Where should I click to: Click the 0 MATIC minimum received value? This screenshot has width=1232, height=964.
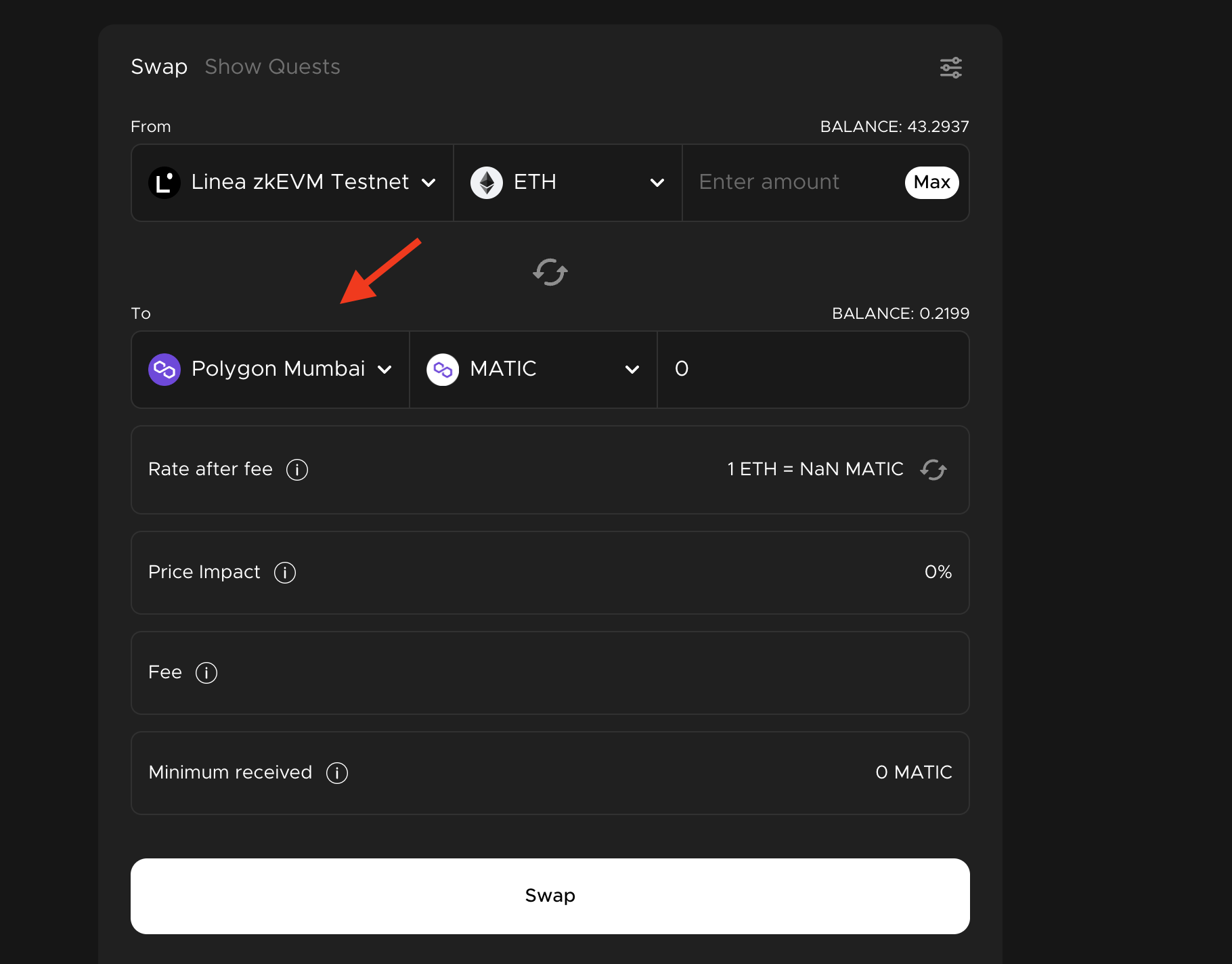click(x=914, y=772)
